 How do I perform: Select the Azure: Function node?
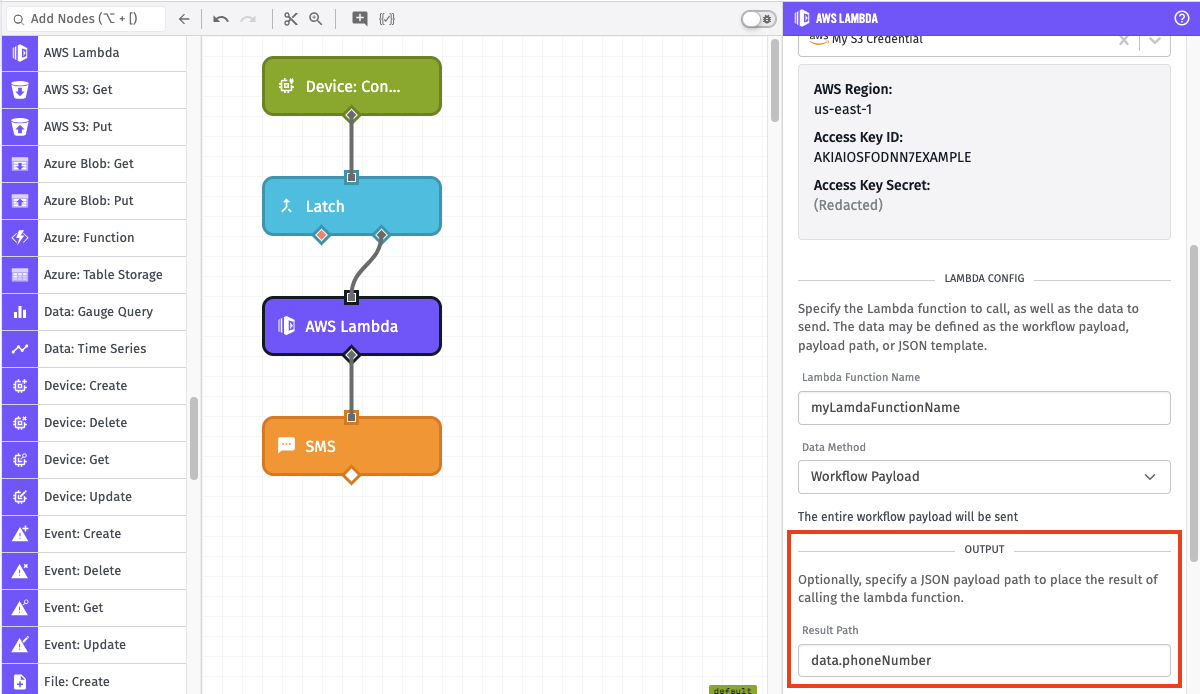click(94, 238)
